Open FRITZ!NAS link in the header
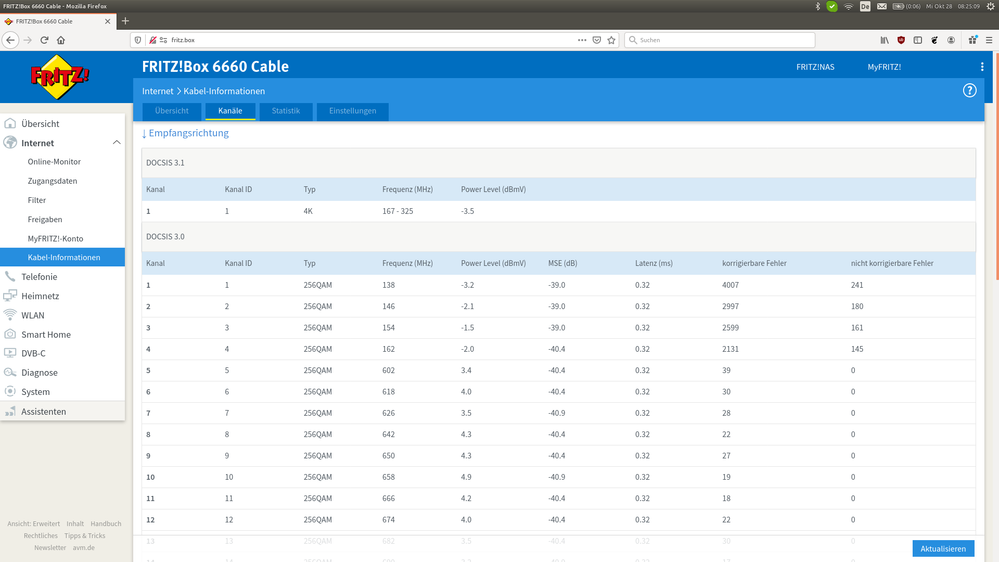The image size is (999, 562). click(x=813, y=67)
